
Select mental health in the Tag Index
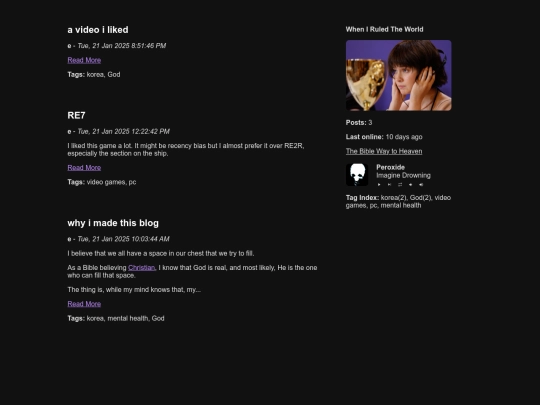point(401,205)
